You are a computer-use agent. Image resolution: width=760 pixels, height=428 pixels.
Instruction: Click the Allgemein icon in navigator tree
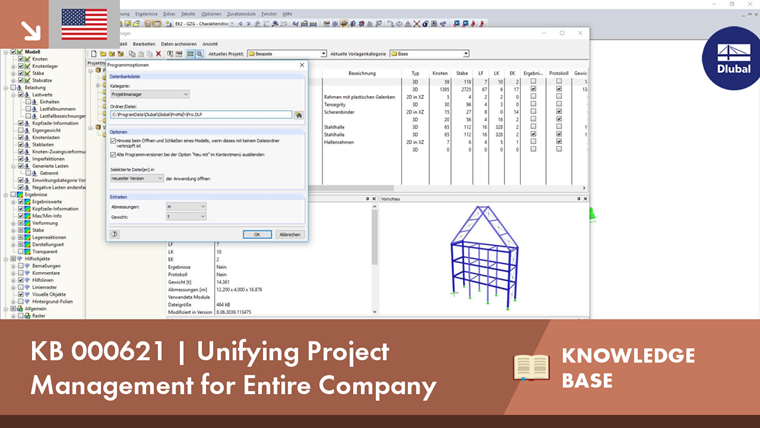point(20,308)
